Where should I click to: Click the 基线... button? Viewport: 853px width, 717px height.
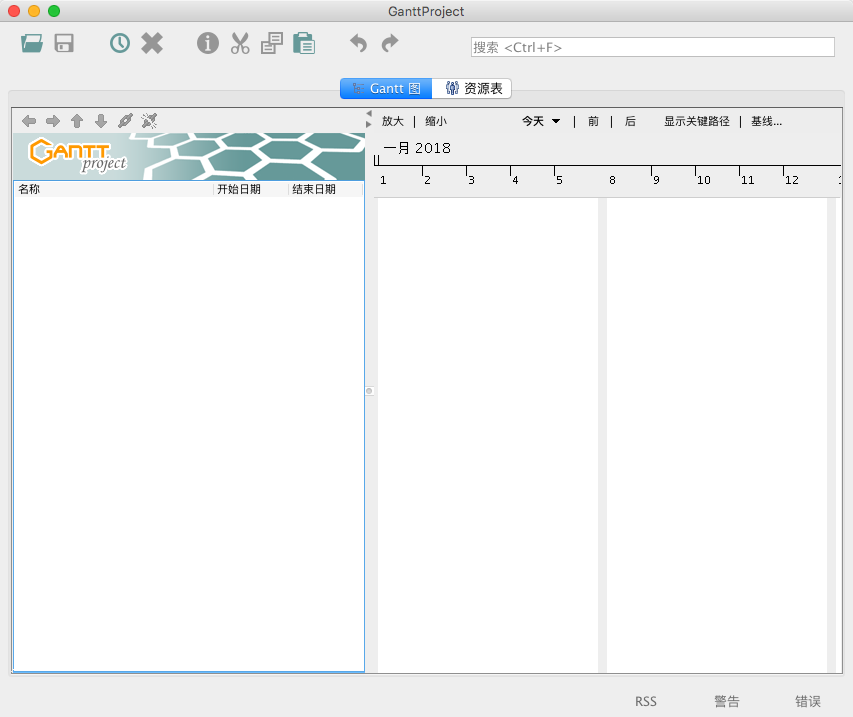[x=767, y=121]
